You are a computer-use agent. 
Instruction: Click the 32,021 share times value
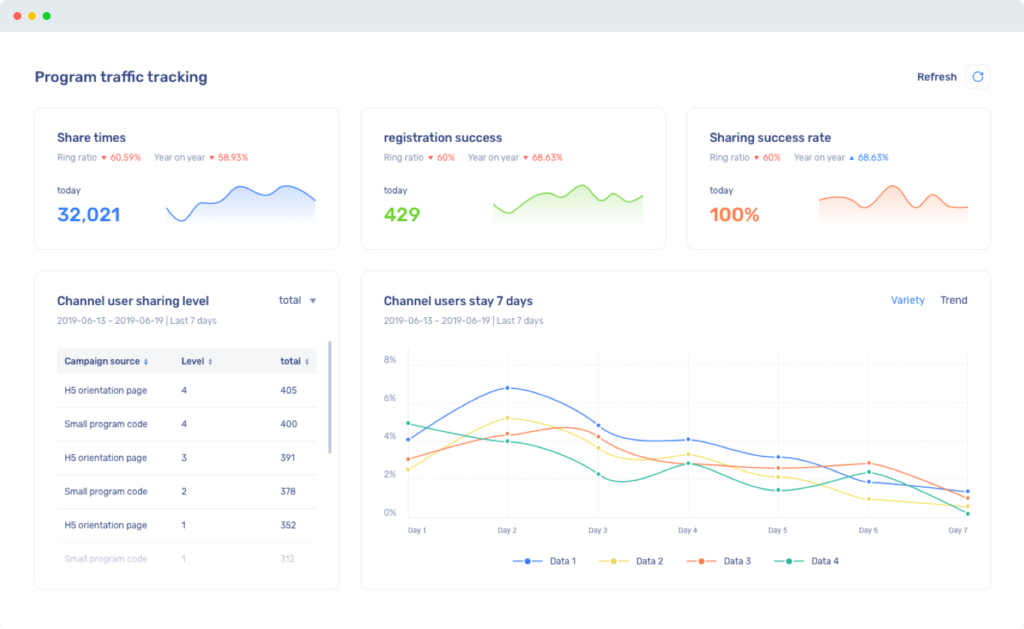pyautogui.click(x=89, y=214)
